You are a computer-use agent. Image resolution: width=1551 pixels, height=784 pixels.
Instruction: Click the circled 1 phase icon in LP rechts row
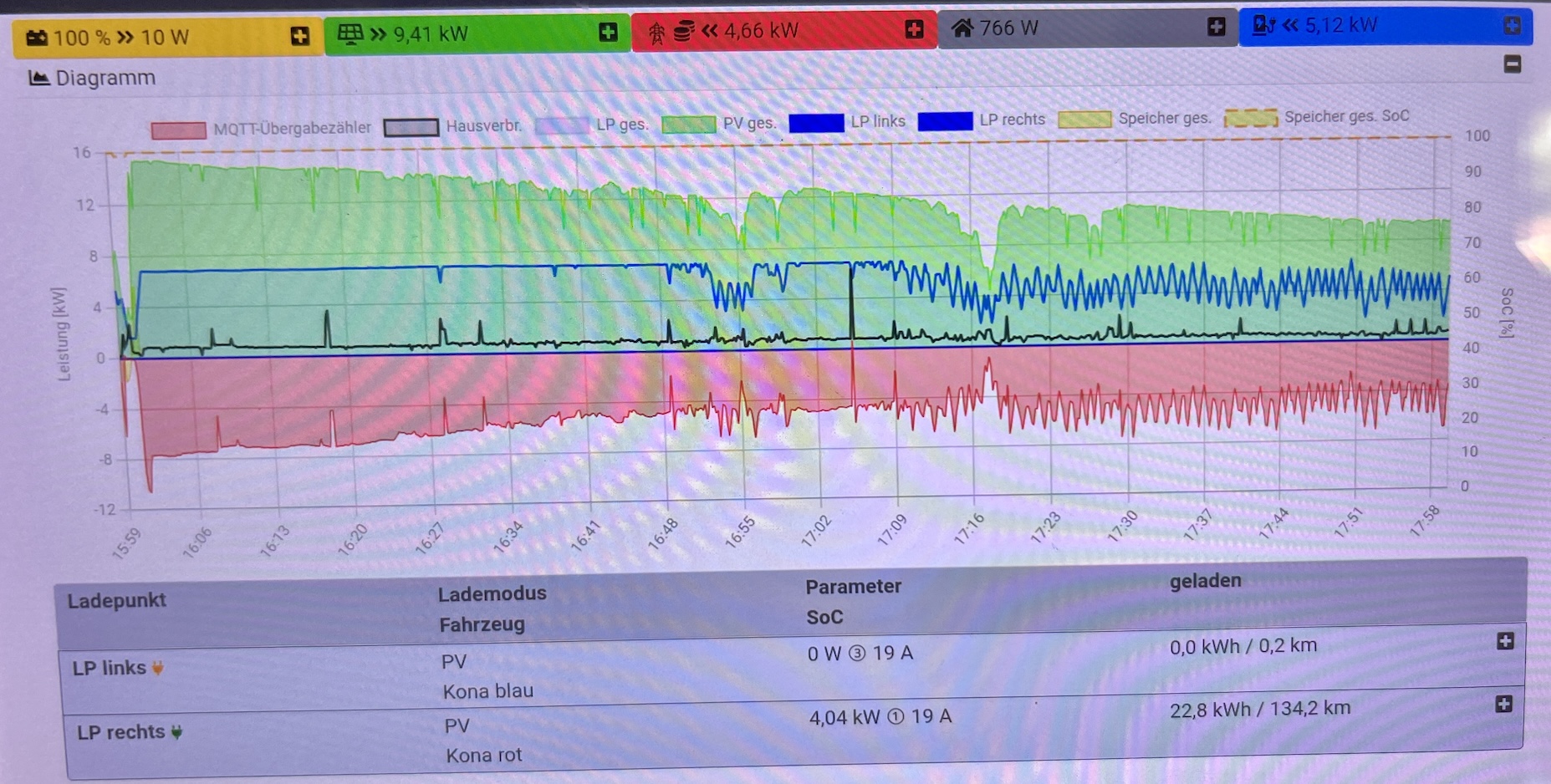tap(895, 717)
